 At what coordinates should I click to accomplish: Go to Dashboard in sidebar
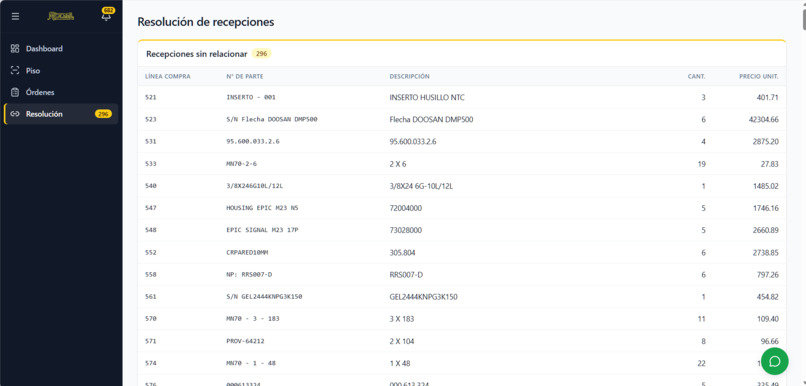(61, 49)
